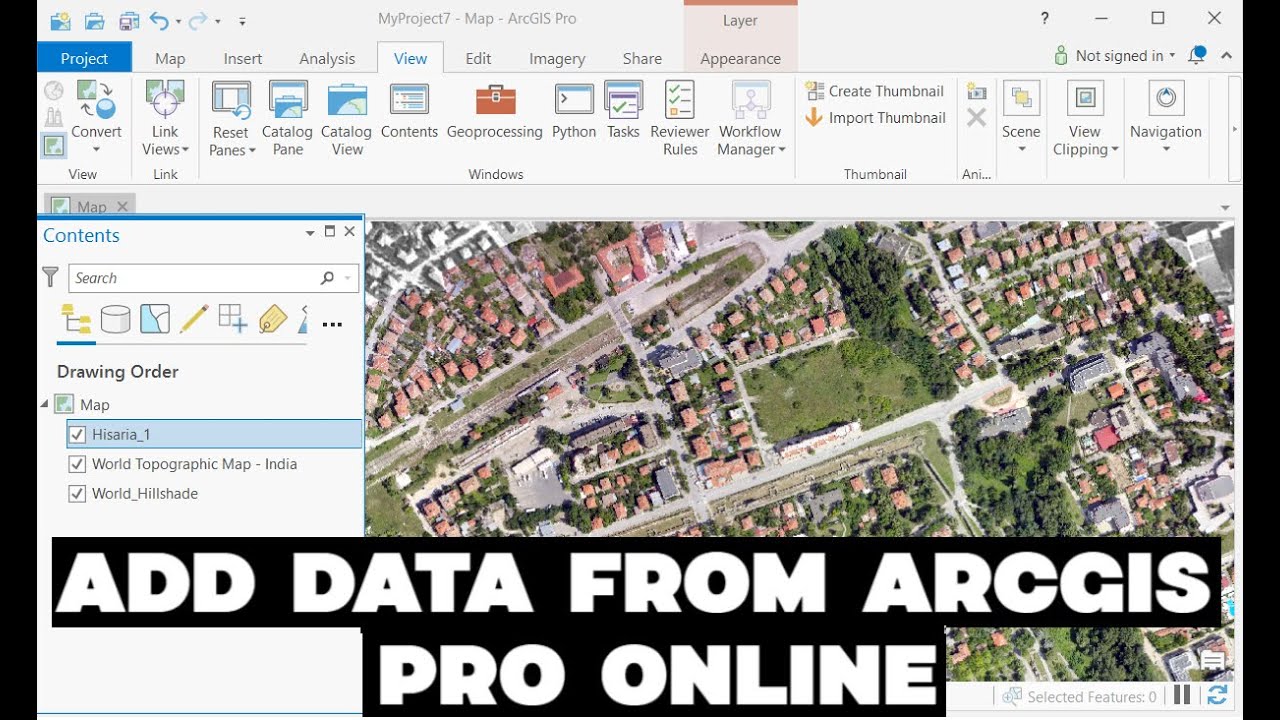Click the Undo arrow icon
Viewport: 1280px width, 720px height.
(160, 20)
